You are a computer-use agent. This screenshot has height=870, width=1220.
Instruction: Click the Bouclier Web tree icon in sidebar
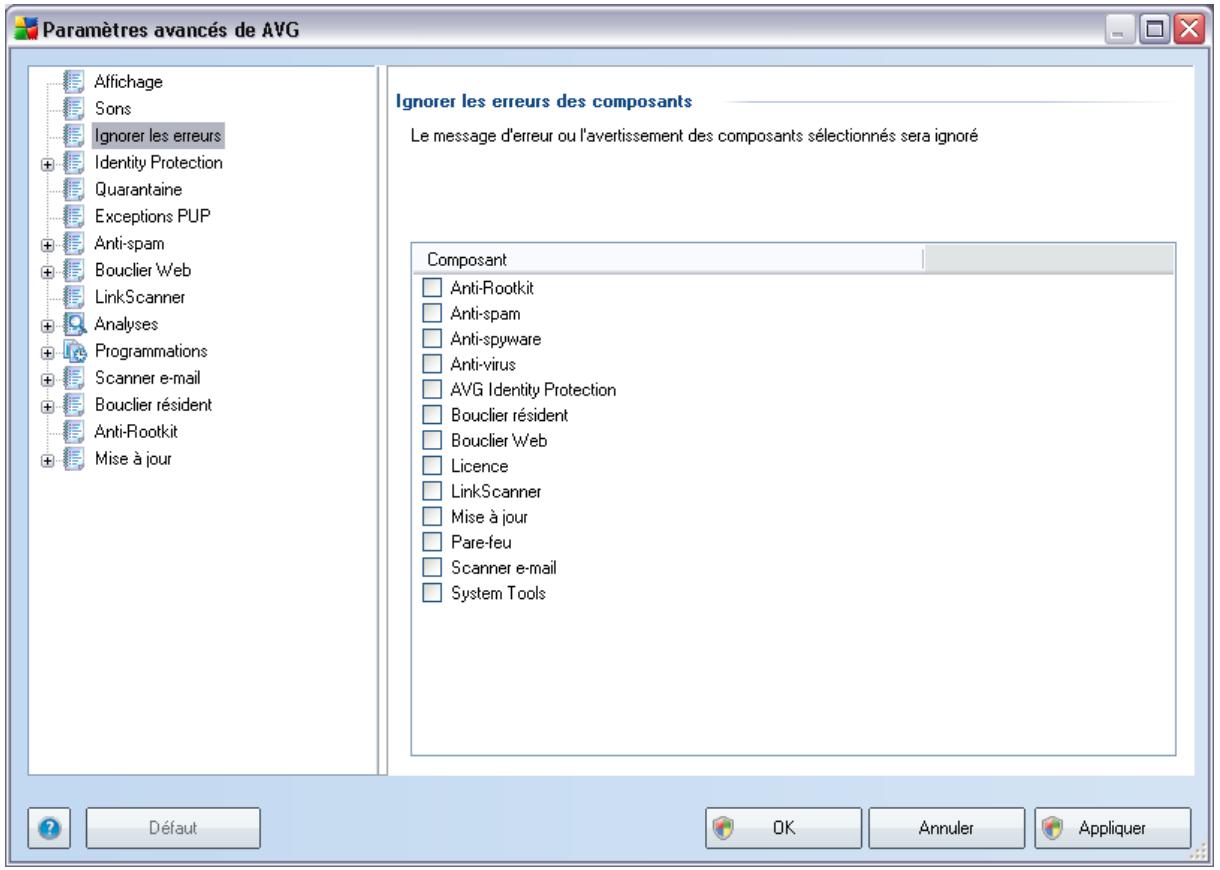(x=72, y=270)
